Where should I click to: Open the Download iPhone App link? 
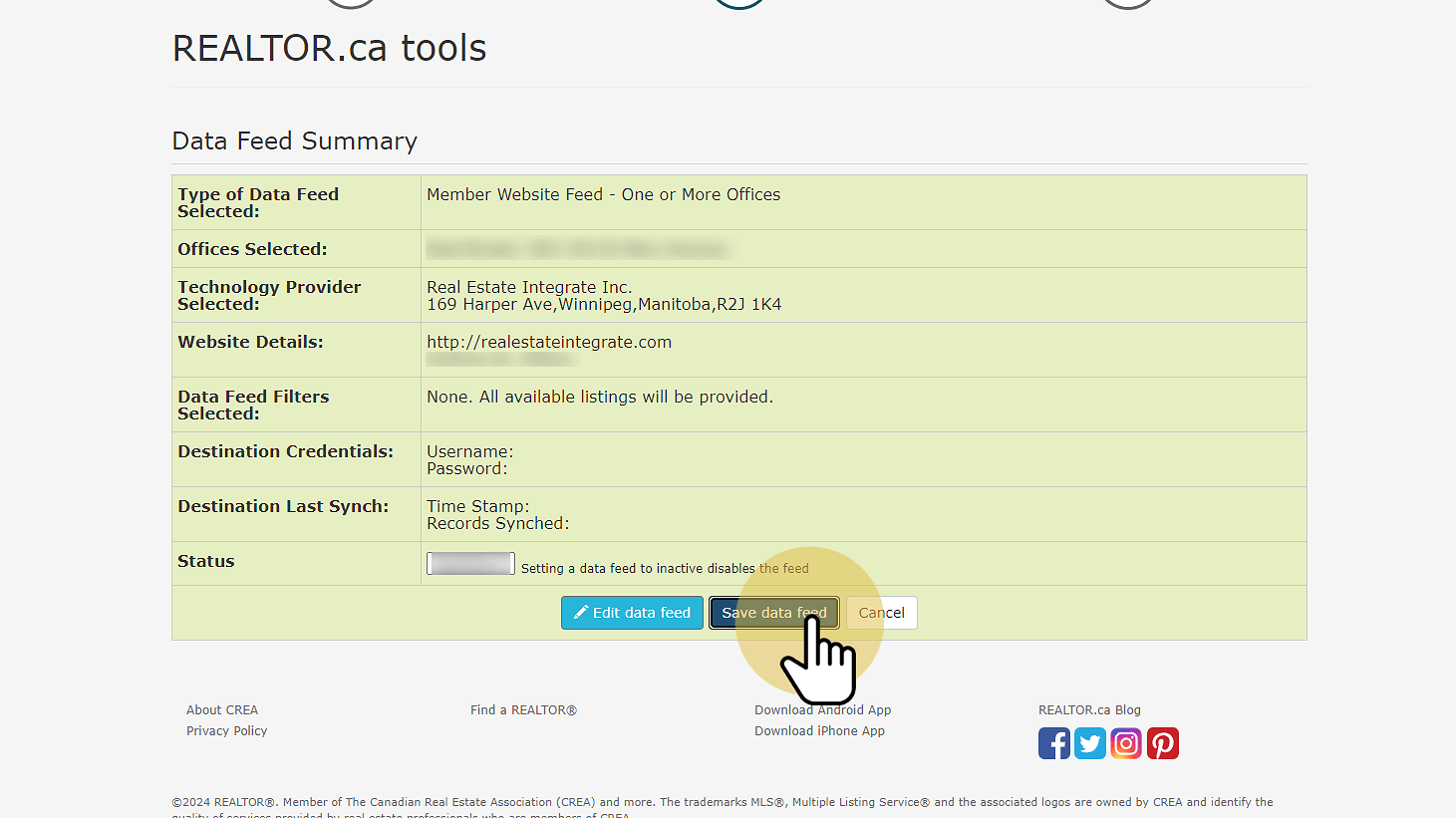coord(820,731)
